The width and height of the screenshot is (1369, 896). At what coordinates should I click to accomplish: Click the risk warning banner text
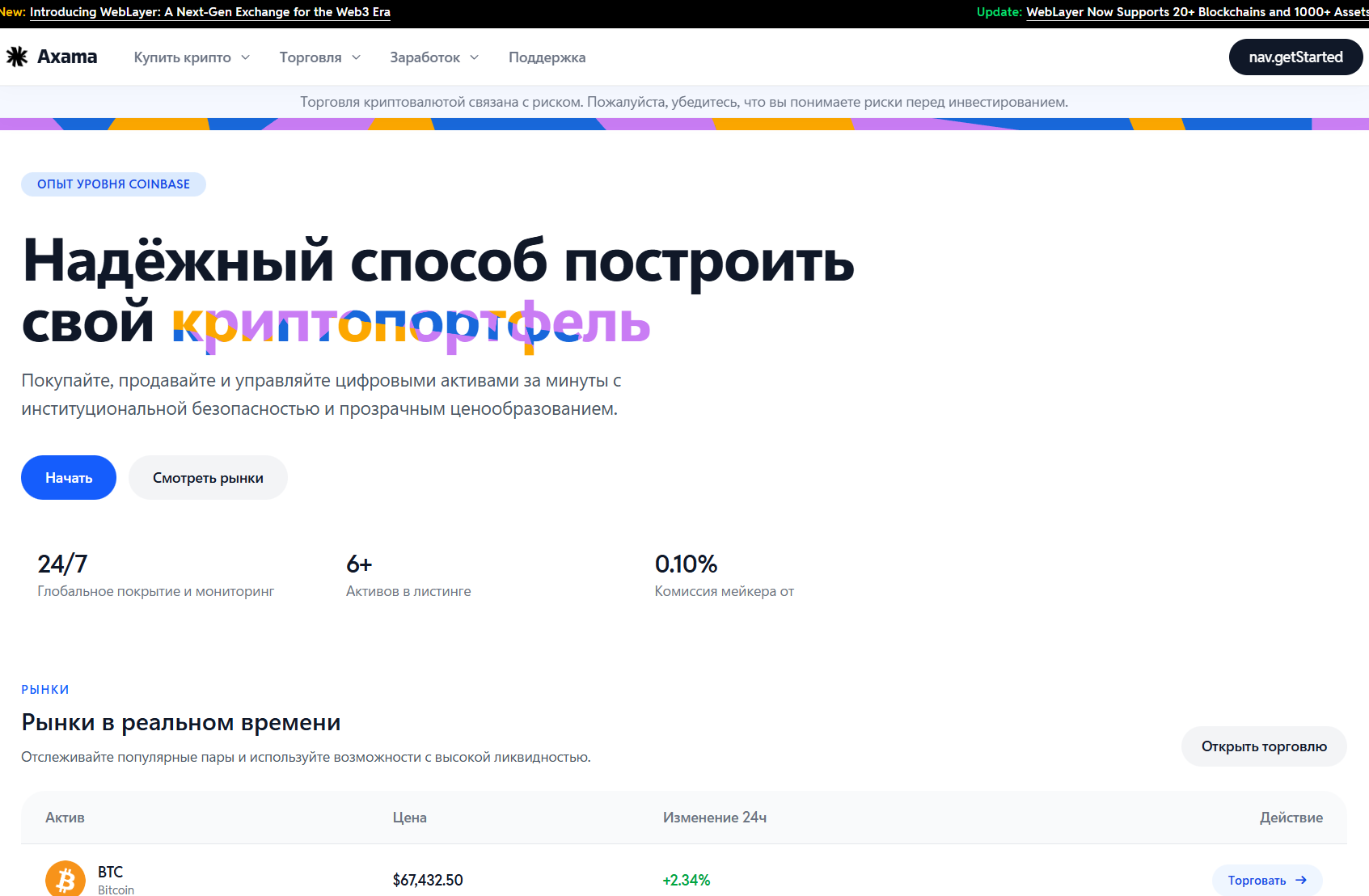(x=684, y=102)
